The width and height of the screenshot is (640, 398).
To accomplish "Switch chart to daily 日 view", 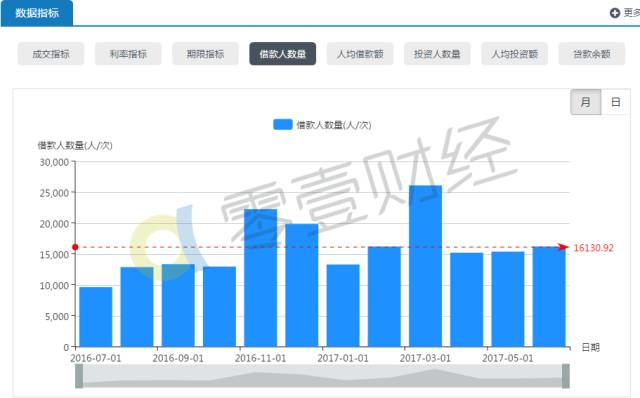I will point(616,102).
